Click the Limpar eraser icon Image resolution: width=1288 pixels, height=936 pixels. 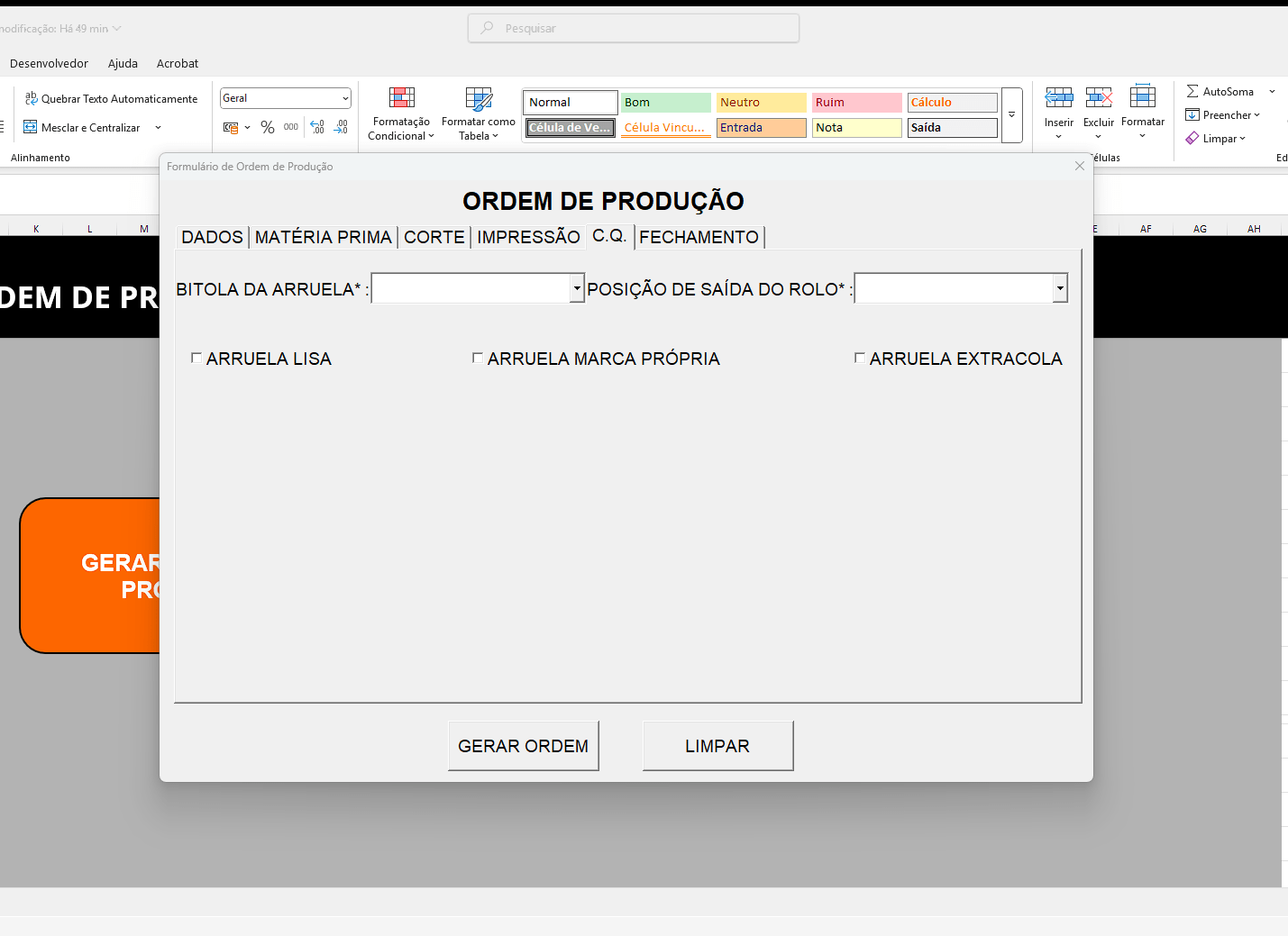pos(1192,138)
